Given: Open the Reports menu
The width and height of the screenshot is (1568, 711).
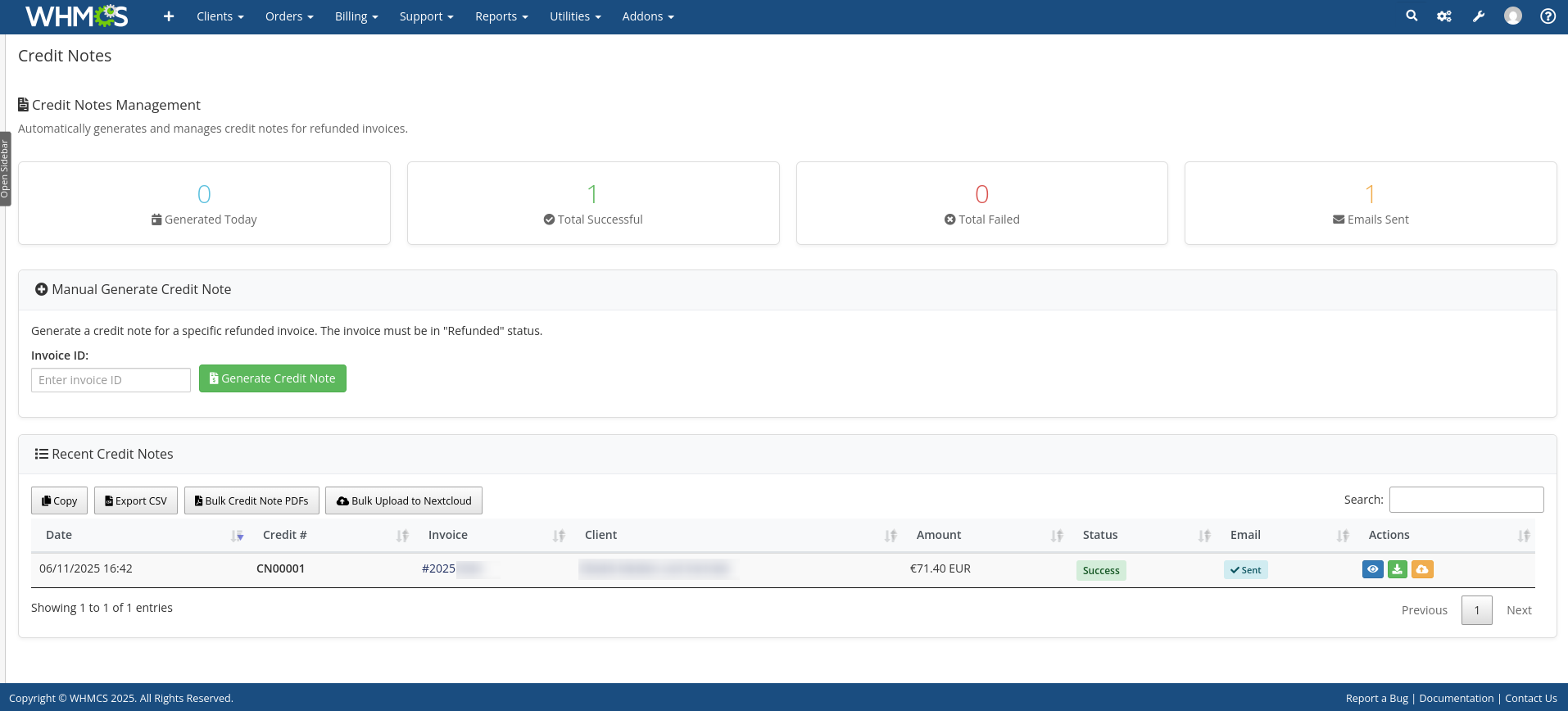Looking at the screenshot, I should 501,16.
